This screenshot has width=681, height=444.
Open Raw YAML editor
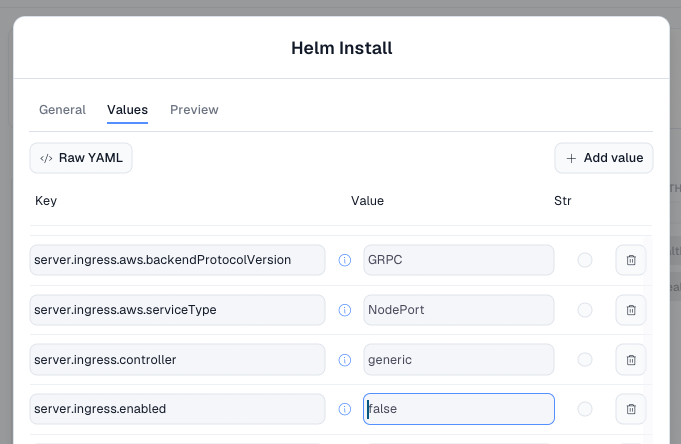(x=81, y=158)
